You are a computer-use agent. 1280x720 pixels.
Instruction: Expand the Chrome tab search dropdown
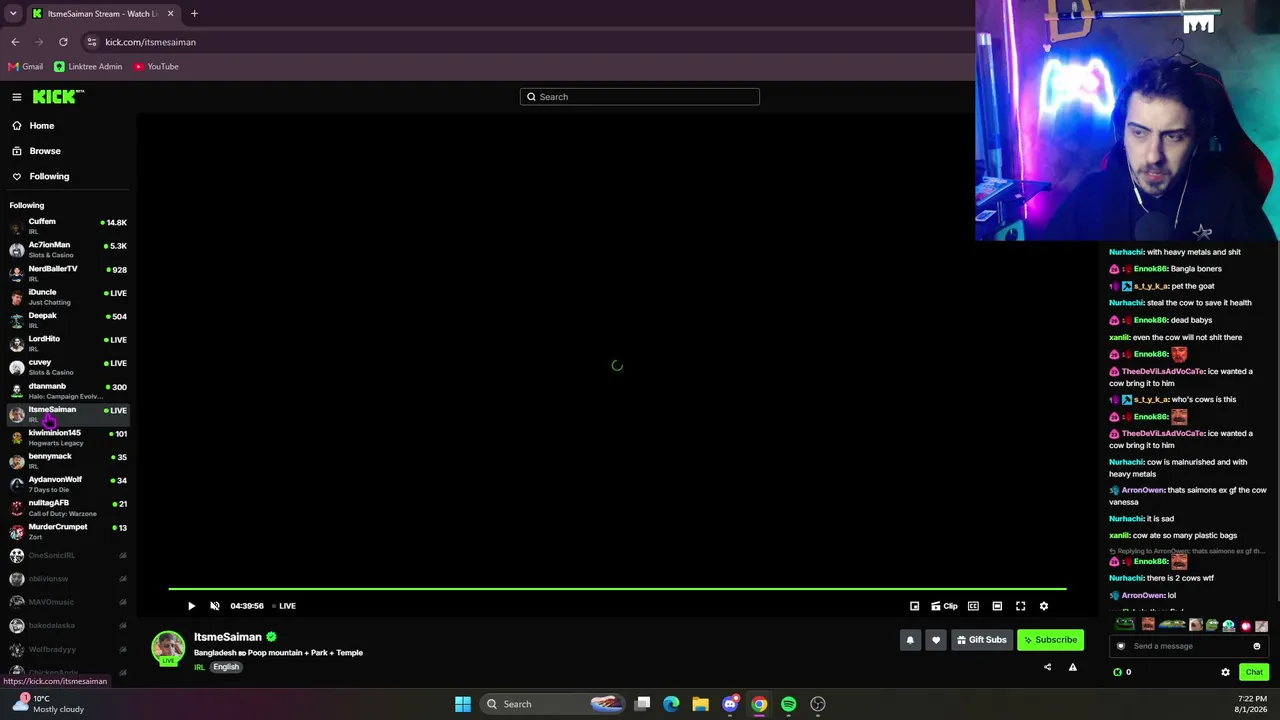coord(13,14)
